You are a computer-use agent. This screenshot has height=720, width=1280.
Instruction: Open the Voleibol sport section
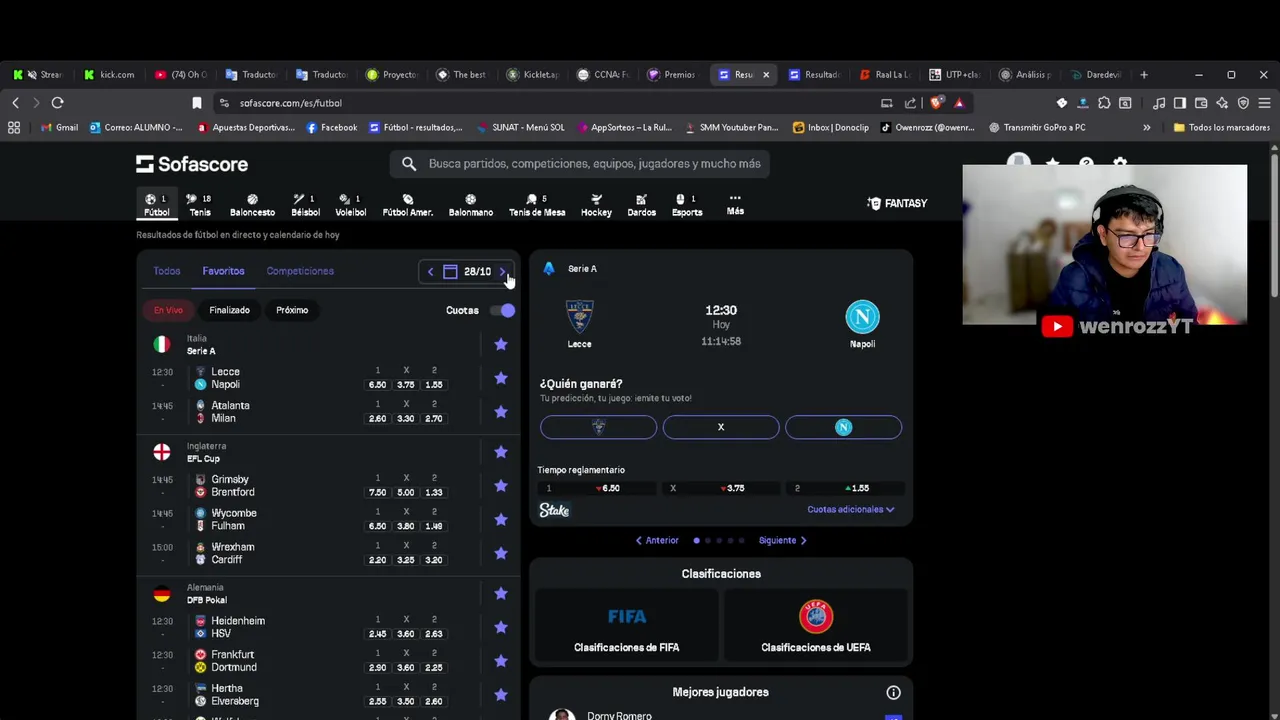(350, 204)
